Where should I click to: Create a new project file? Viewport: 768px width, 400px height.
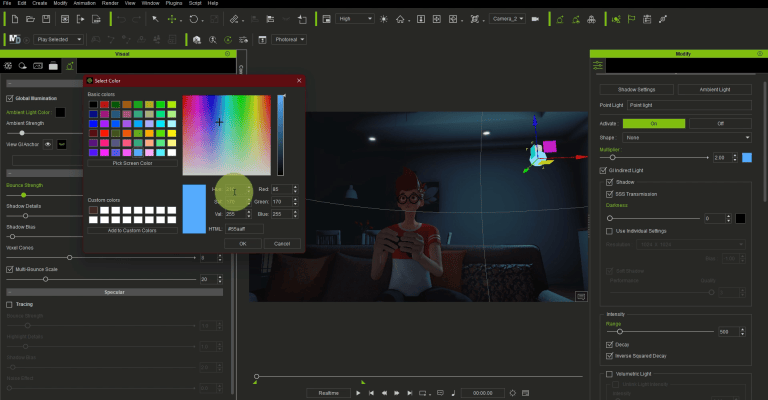15,19
